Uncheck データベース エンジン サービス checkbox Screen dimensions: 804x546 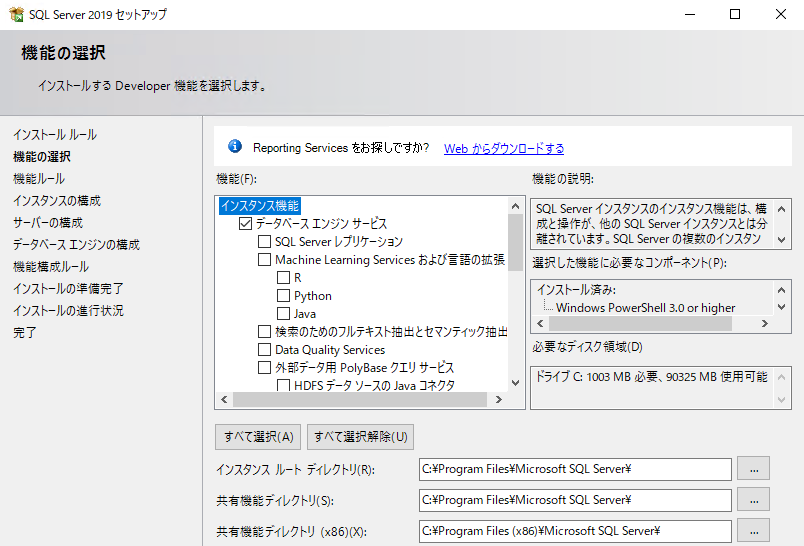click(245, 224)
